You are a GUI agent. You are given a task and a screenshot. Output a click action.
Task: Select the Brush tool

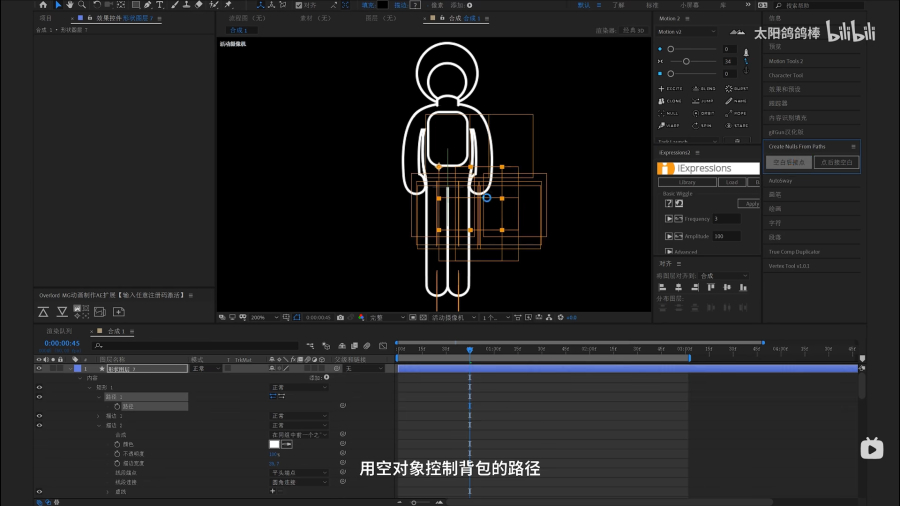pyautogui.click(x=175, y=5)
